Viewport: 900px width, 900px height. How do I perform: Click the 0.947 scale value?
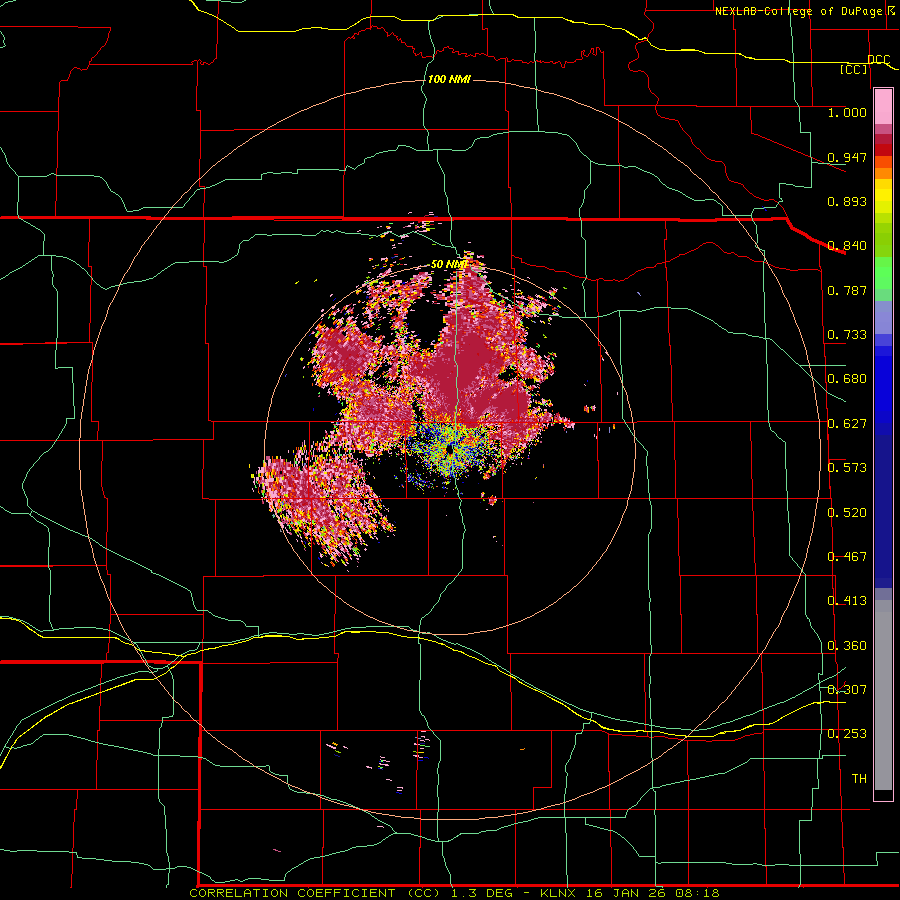[847, 157]
